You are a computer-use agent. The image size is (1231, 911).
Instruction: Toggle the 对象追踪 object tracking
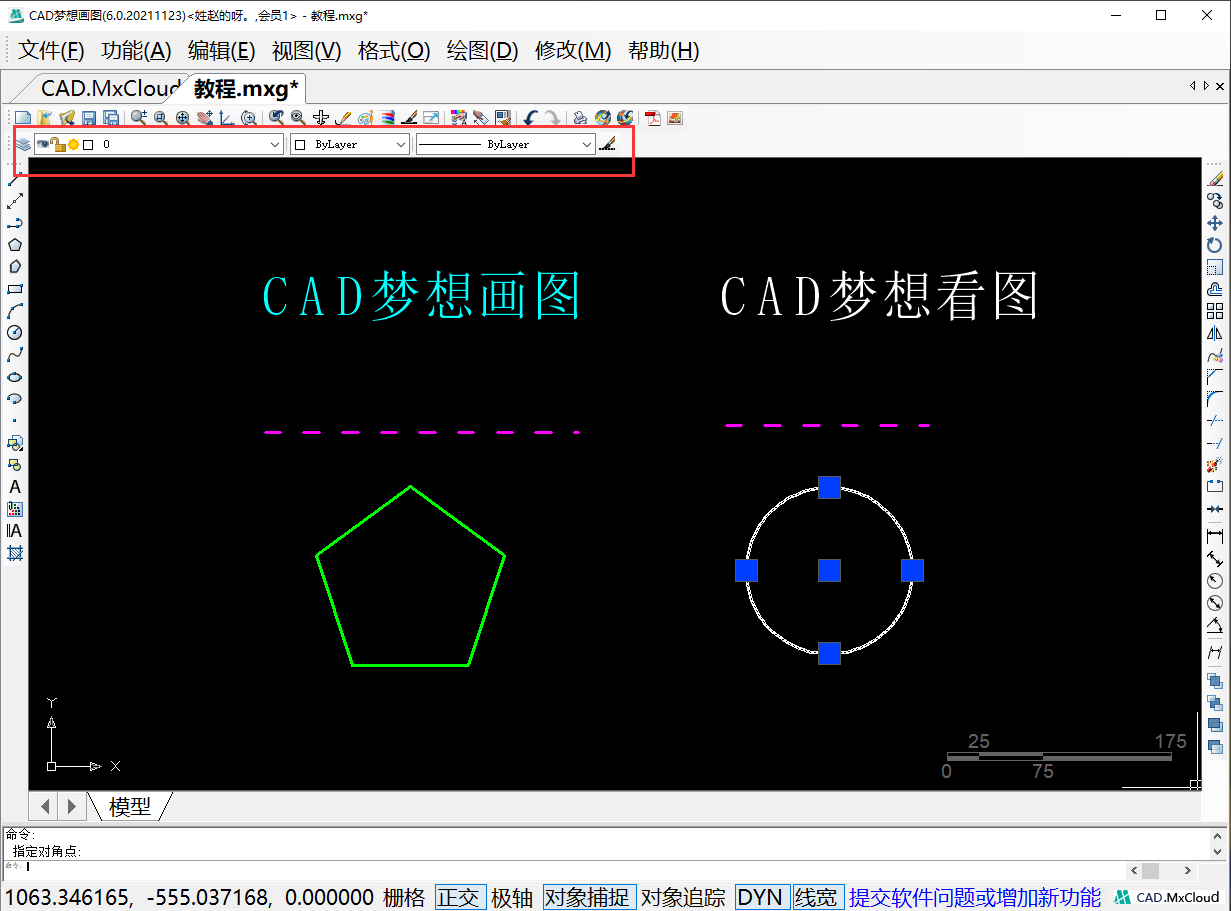coord(683,897)
